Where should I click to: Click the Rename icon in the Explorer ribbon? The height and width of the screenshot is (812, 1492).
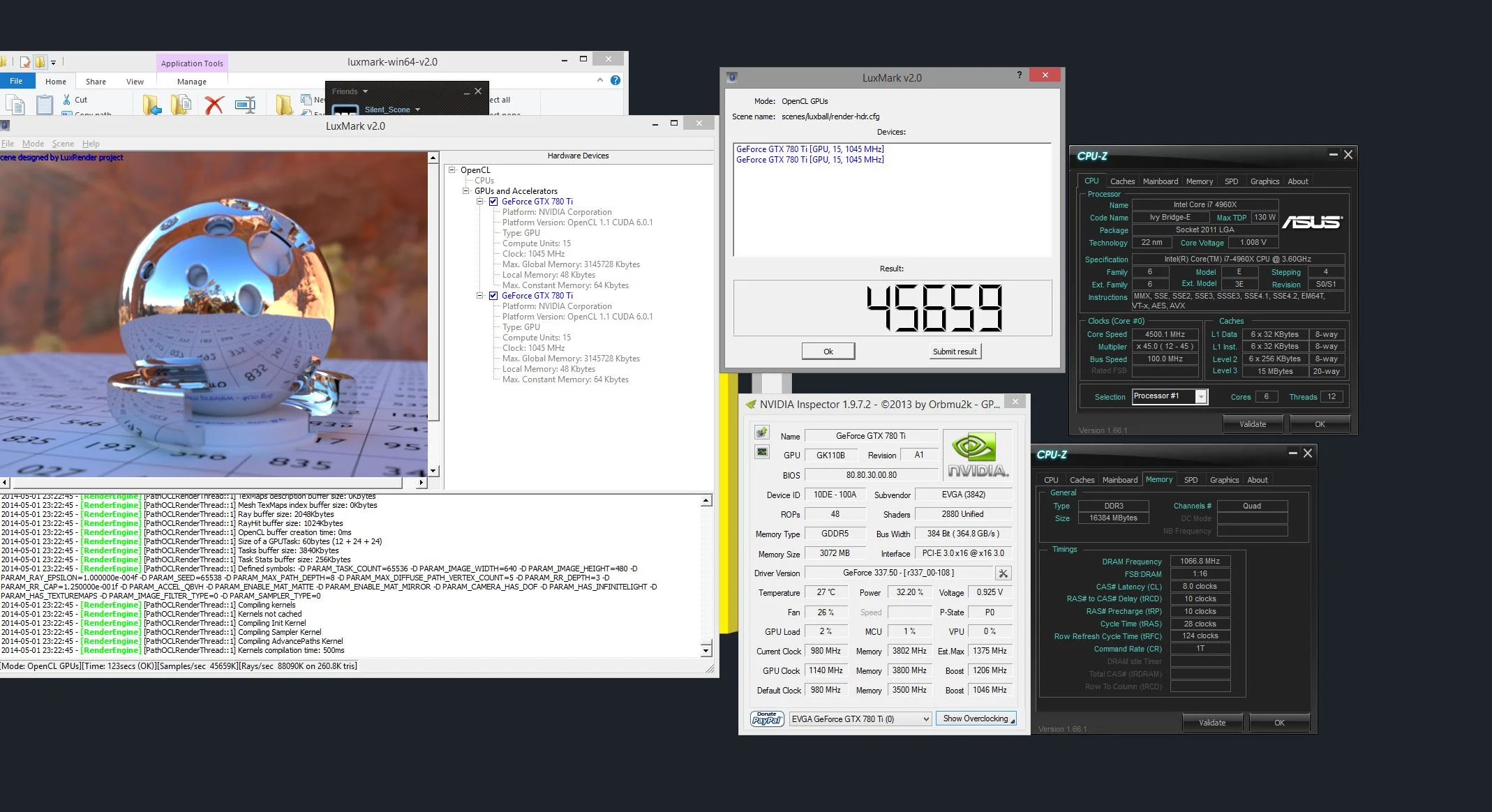point(245,105)
